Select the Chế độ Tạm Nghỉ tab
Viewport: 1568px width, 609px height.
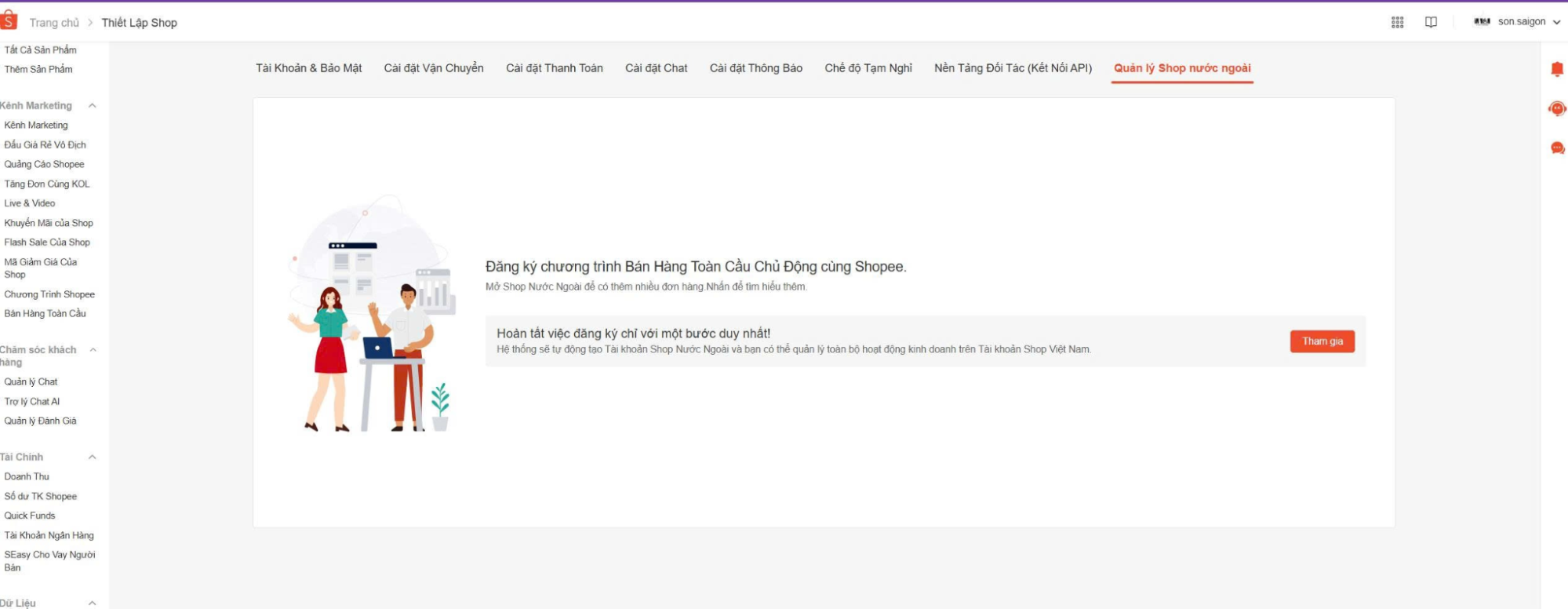[x=868, y=68]
